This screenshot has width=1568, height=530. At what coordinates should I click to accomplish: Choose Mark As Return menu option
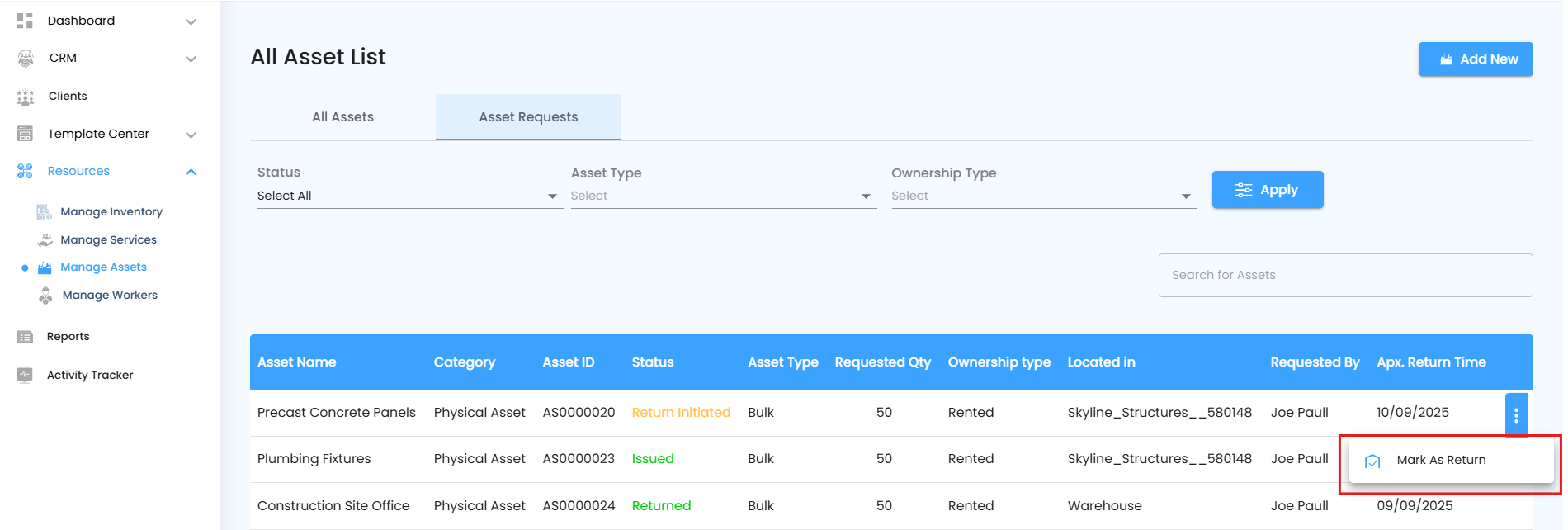pyautogui.click(x=1441, y=460)
